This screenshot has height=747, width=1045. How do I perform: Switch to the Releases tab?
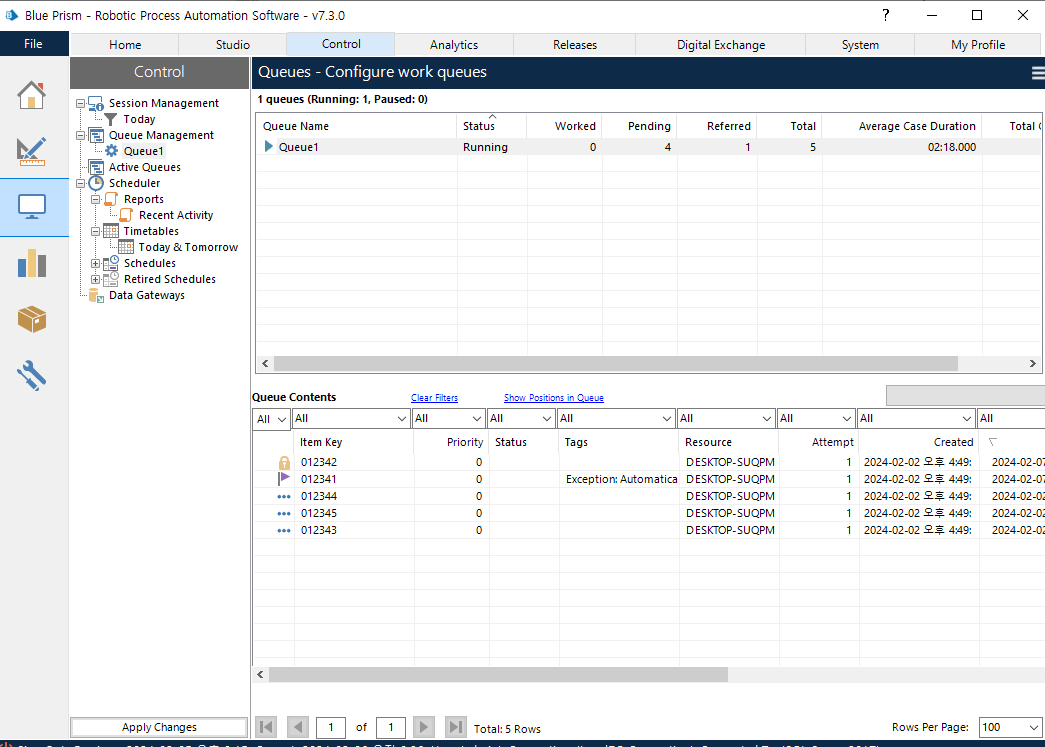[x=574, y=45]
